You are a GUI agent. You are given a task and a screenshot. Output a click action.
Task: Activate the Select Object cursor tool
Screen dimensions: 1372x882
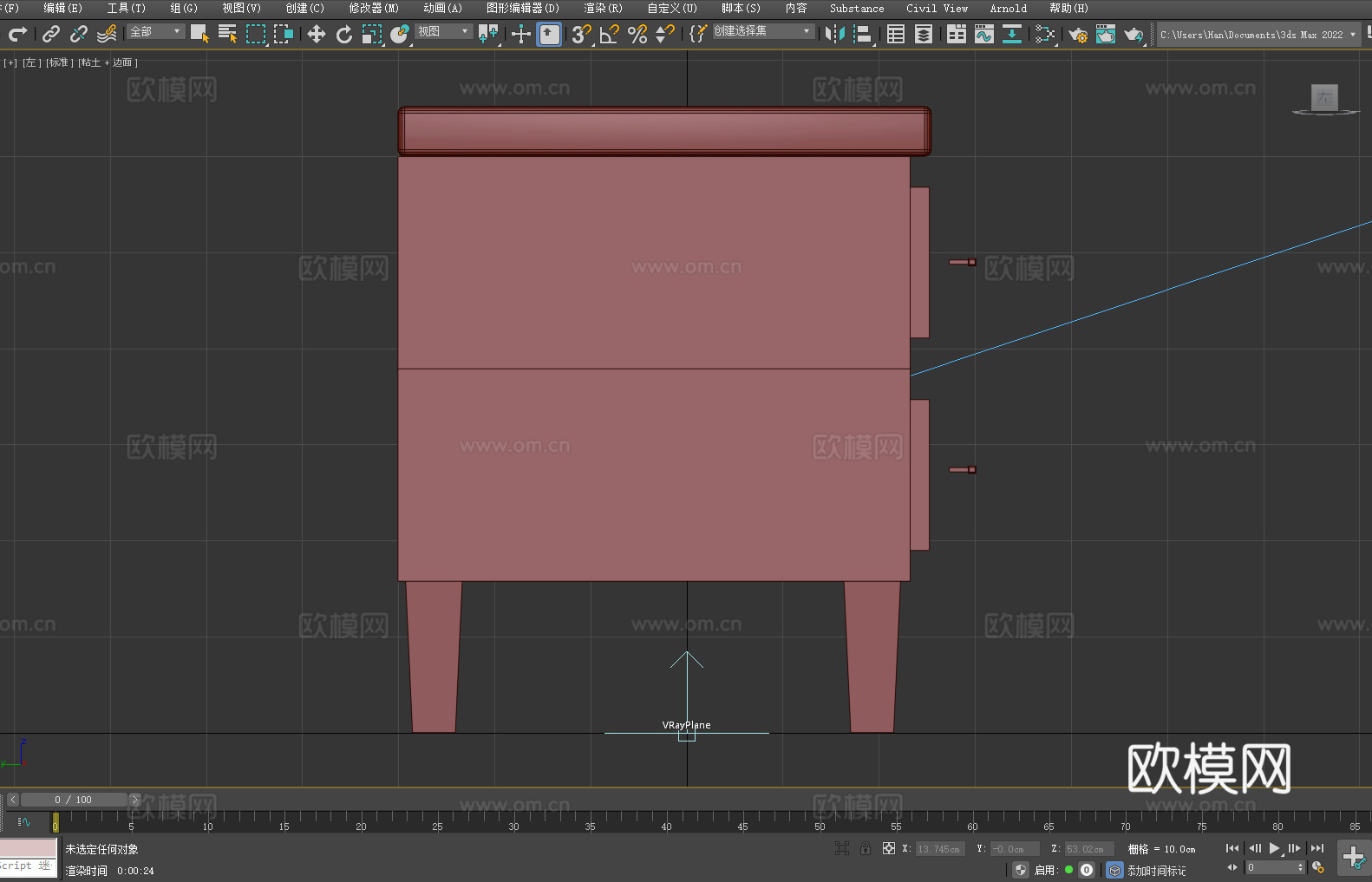(x=199, y=34)
